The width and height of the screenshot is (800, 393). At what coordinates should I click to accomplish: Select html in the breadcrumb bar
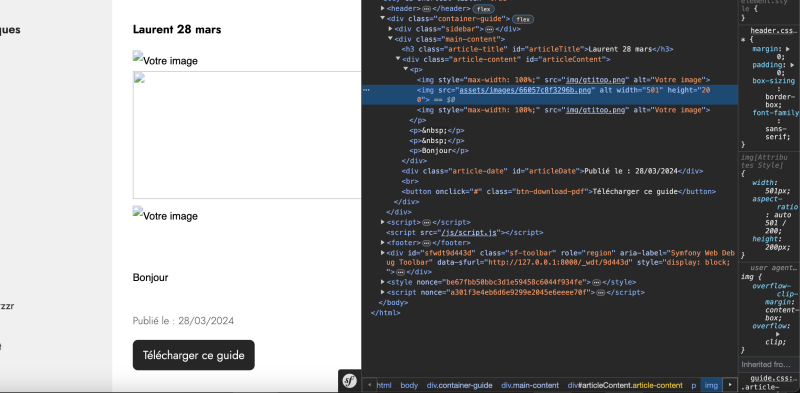click(384, 385)
